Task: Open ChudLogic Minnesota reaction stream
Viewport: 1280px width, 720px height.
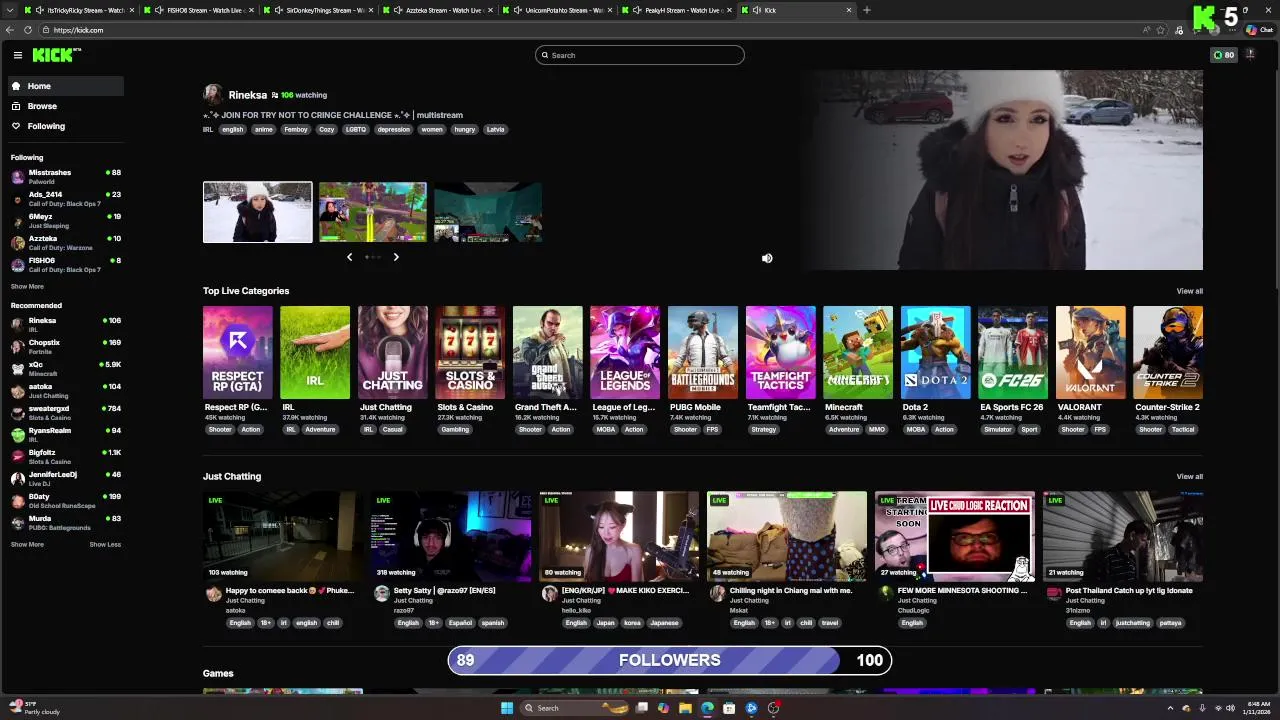Action: (955, 536)
